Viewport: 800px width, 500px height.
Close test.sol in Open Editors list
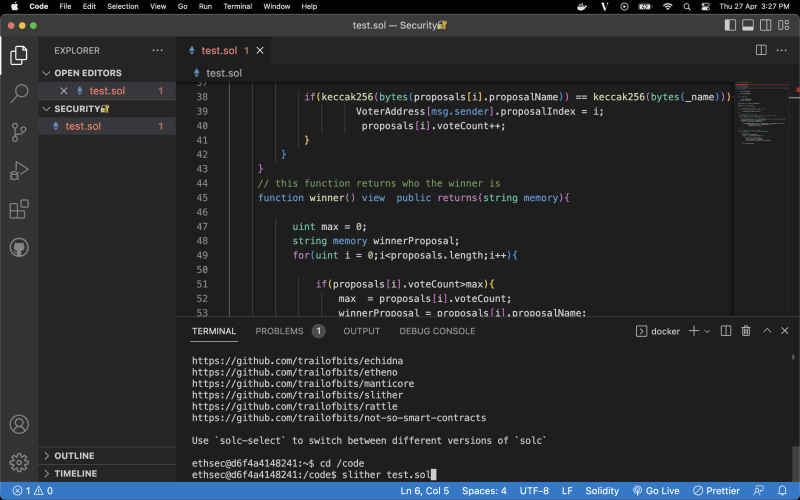[64, 91]
